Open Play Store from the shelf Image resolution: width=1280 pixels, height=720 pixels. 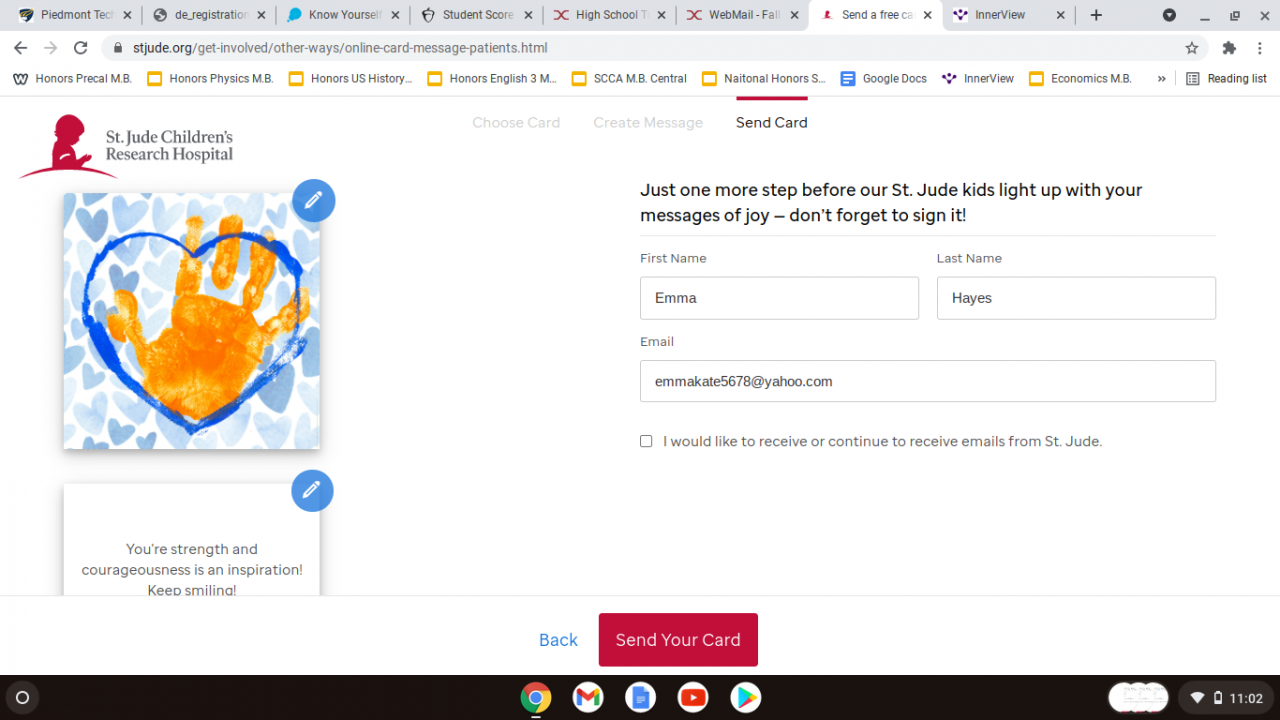(745, 697)
